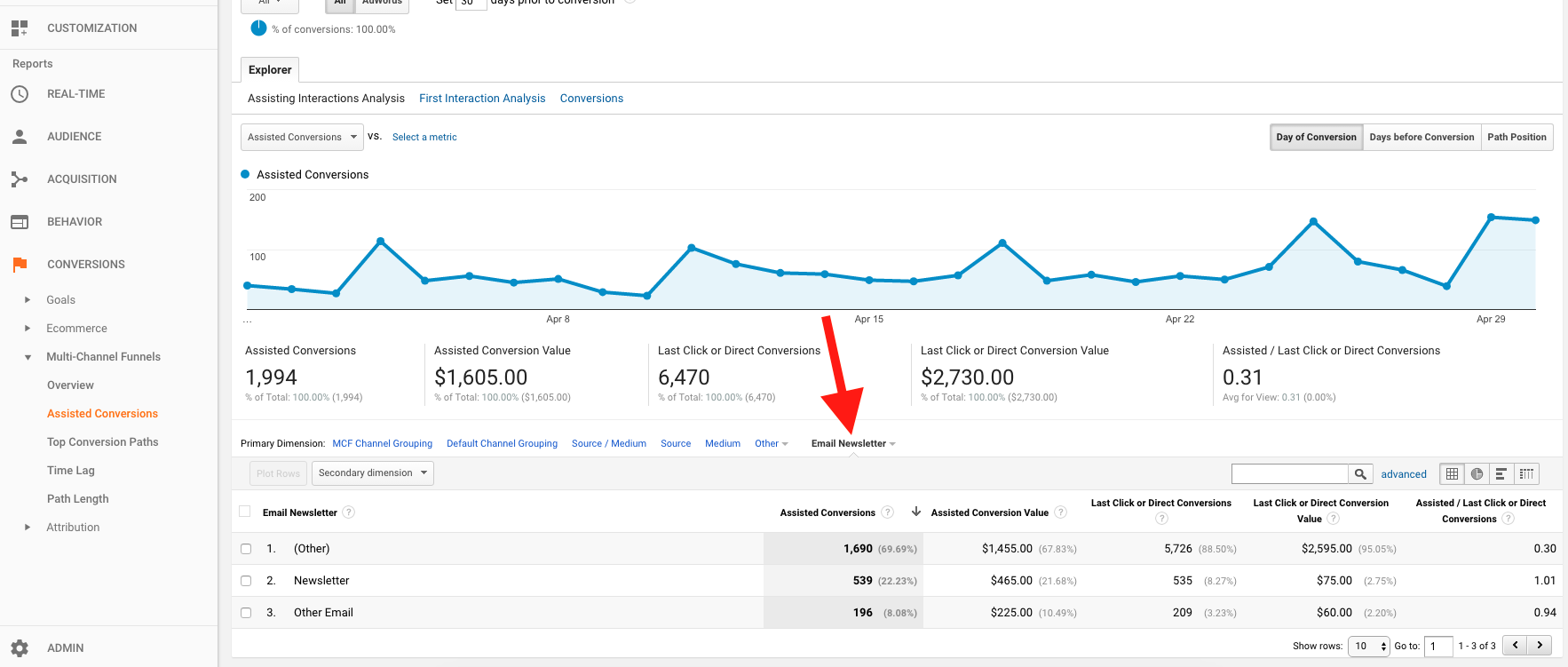The height and width of the screenshot is (667, 1568).
Task: Open the Admin gear icon
Action: coord(20,648)
